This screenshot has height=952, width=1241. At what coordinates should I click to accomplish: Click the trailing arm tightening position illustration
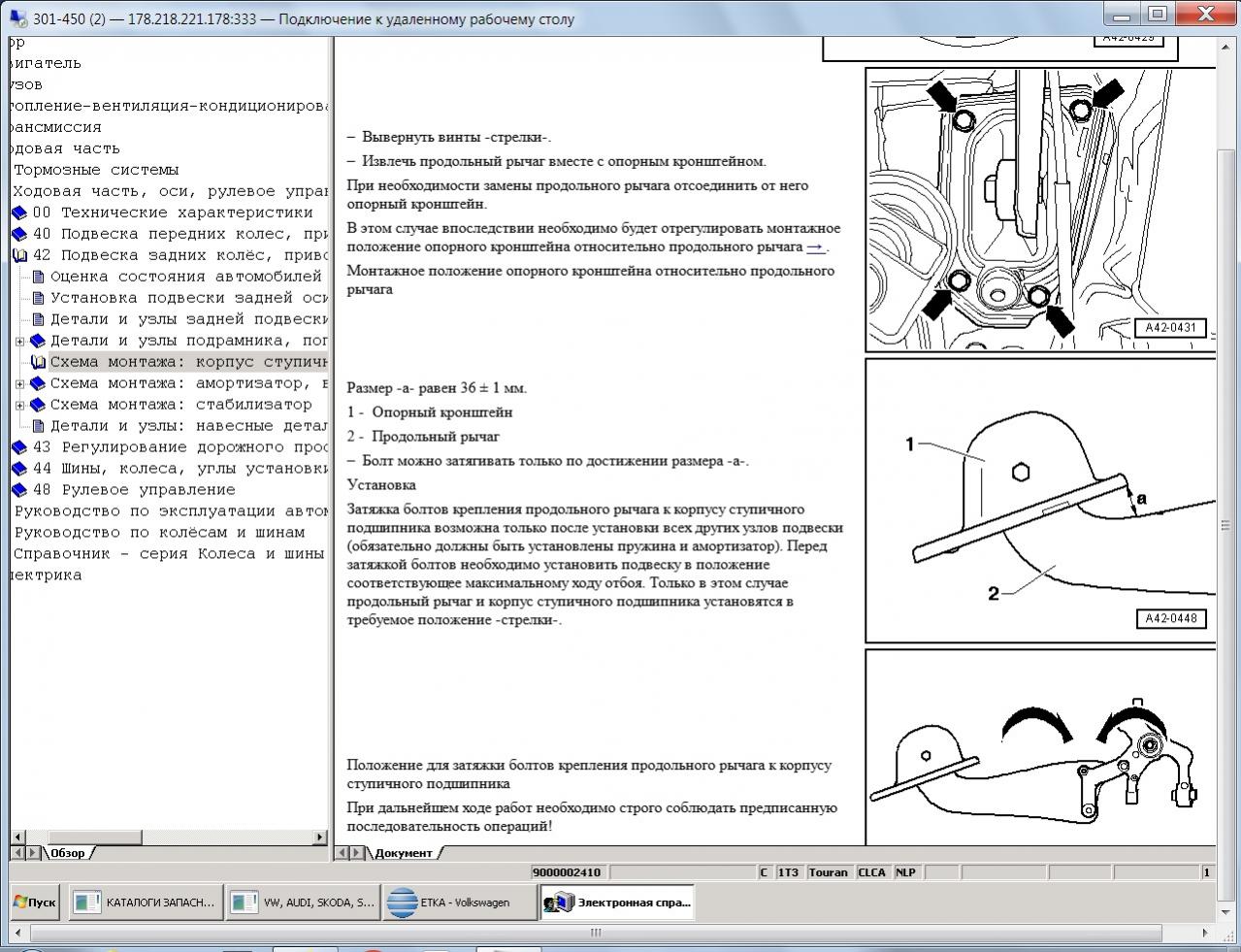(1040, 747)
